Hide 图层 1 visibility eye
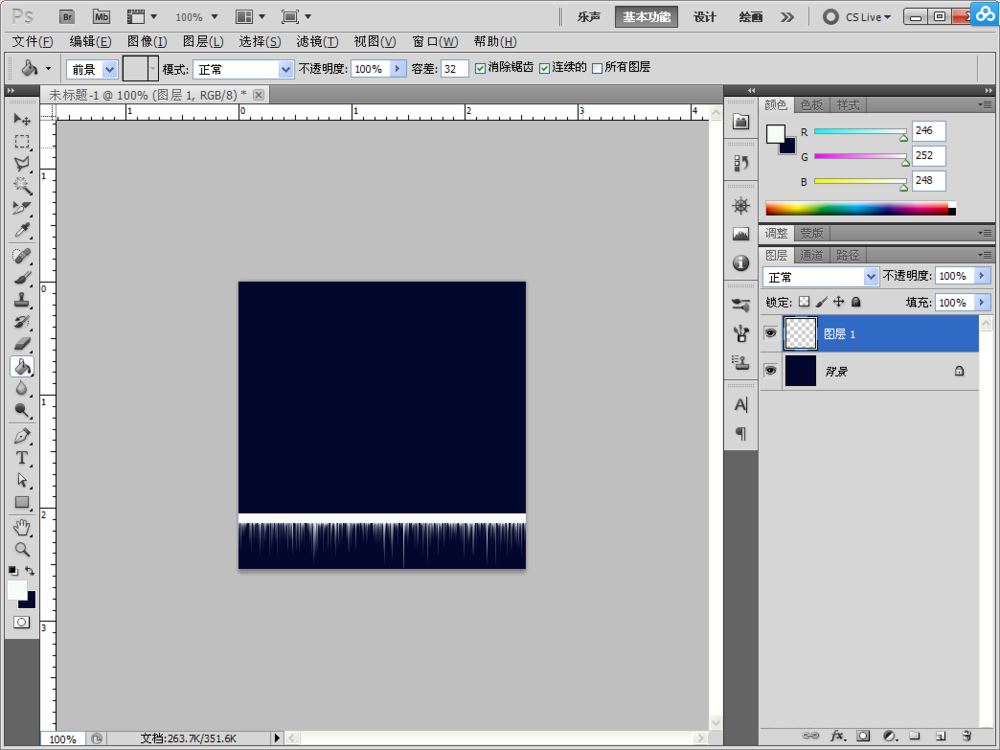This screenshot has height=750, width=1000. pyautogui.click(x=770, y=333)
